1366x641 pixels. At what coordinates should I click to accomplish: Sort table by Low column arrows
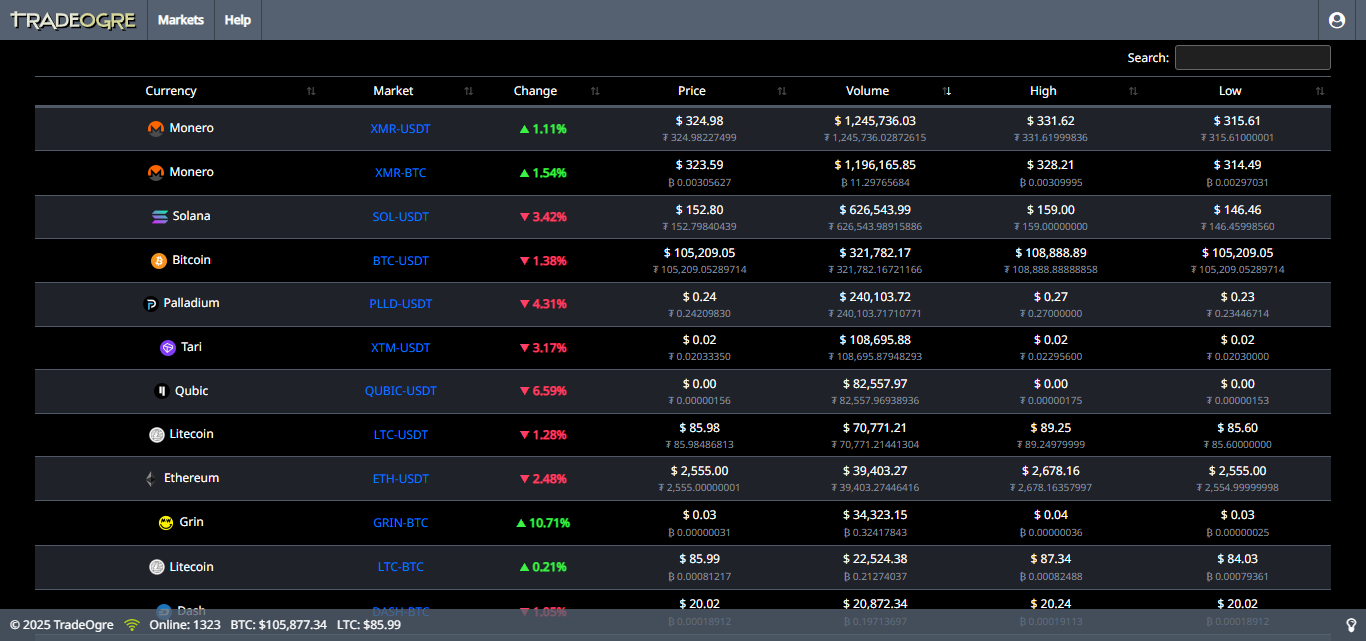click(1320, 91)
